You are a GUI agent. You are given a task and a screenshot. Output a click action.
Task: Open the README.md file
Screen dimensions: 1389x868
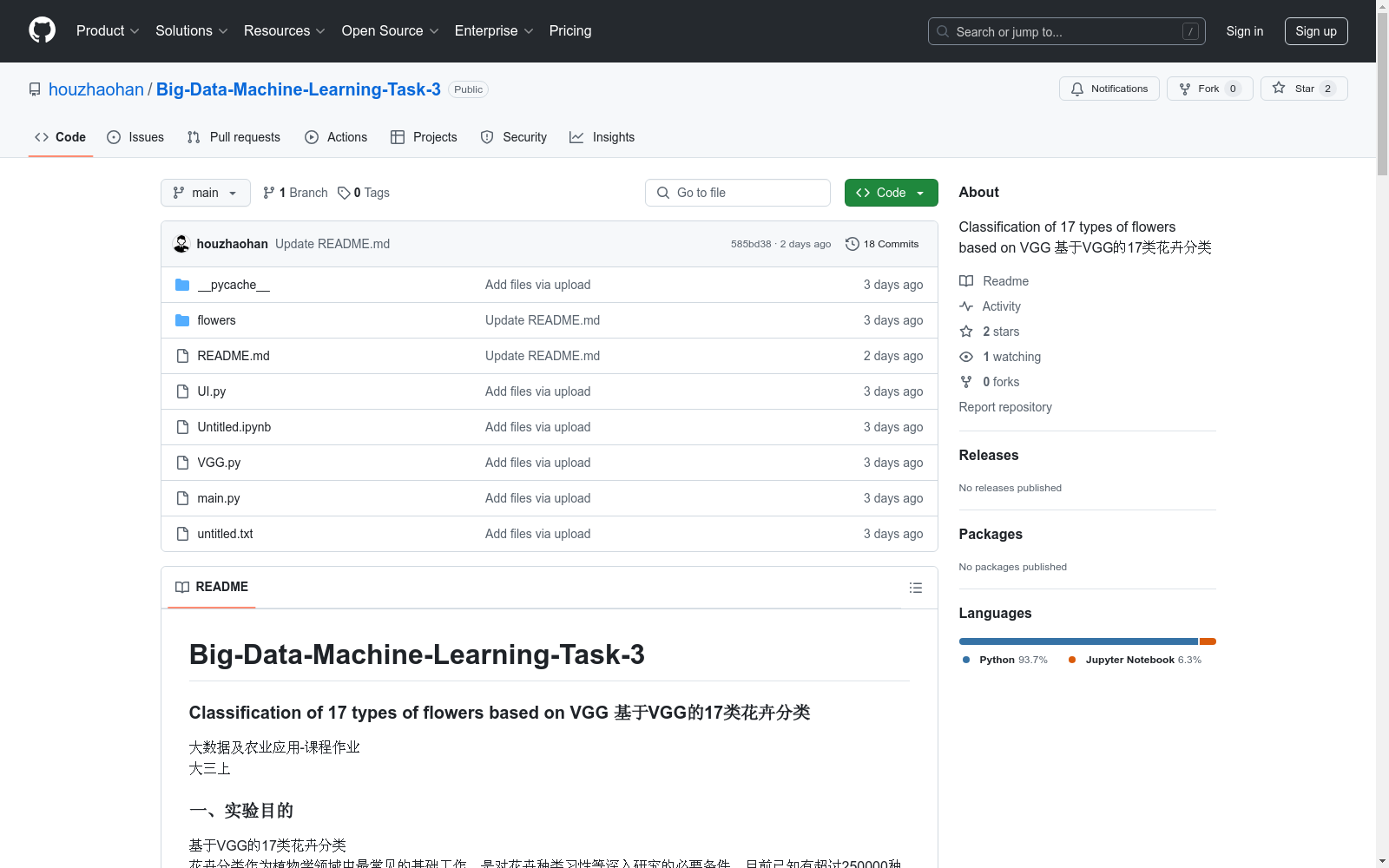[x=234, y=356]
